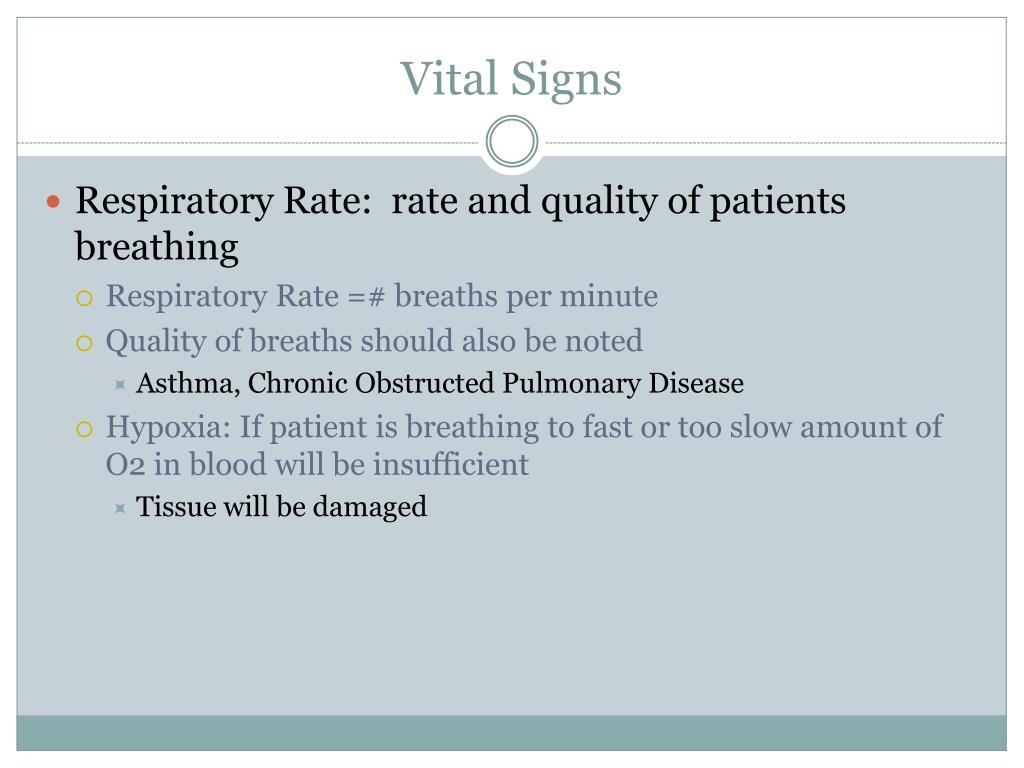Click the hollow bullet before Hypoxia line
This screenshot has height=768, width=1024.
pyautogui.click(x=84, y=429)
